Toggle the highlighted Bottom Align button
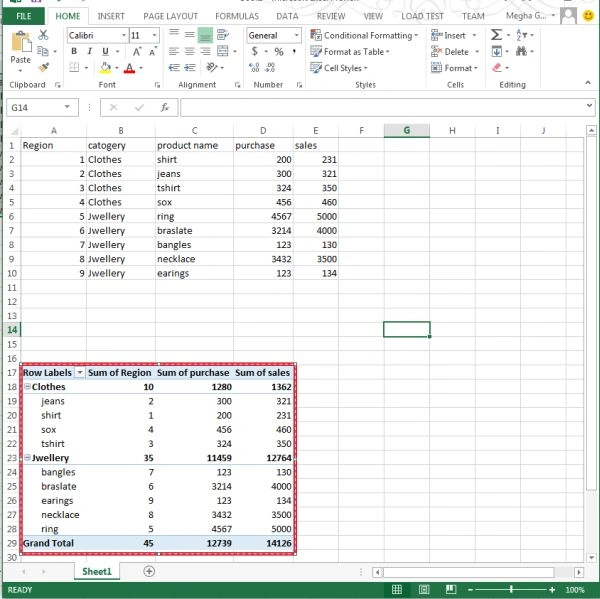Screen dimensions: 600x599 coord(205,35)
